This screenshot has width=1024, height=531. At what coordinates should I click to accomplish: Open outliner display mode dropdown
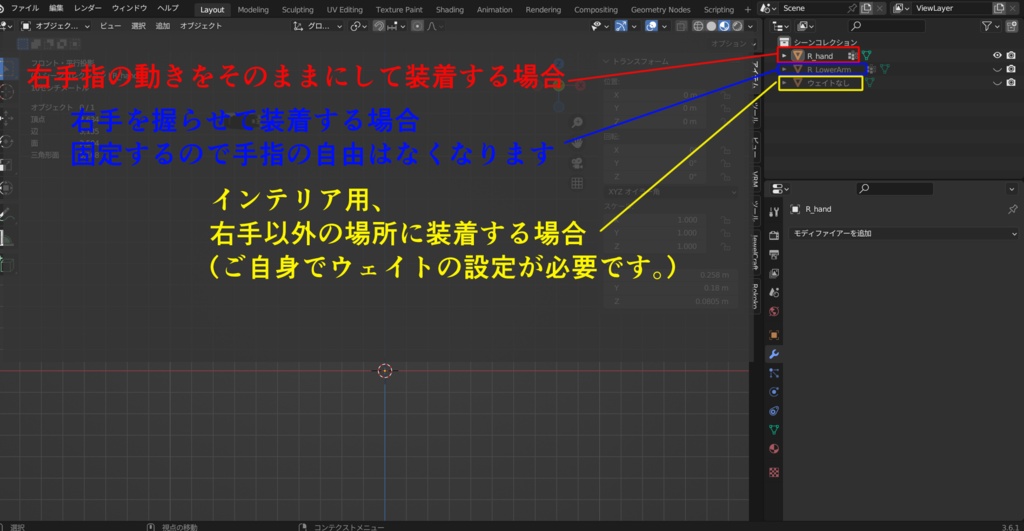coord(806,26)
